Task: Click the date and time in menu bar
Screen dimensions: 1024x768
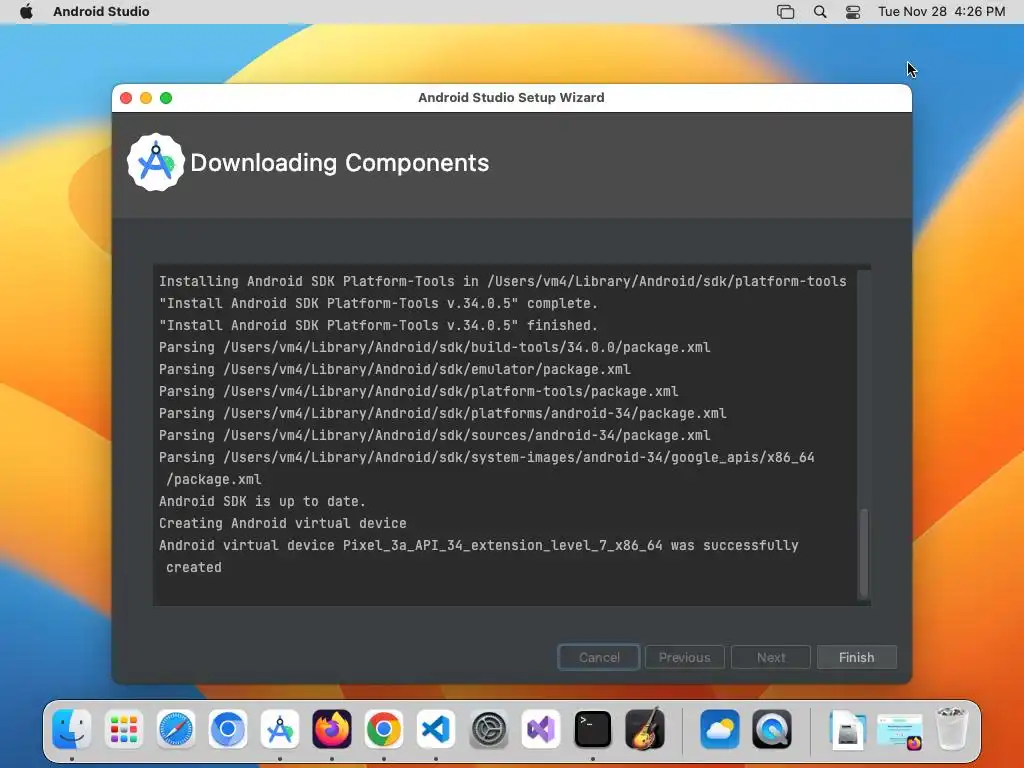Action: [x=941, y=12]
